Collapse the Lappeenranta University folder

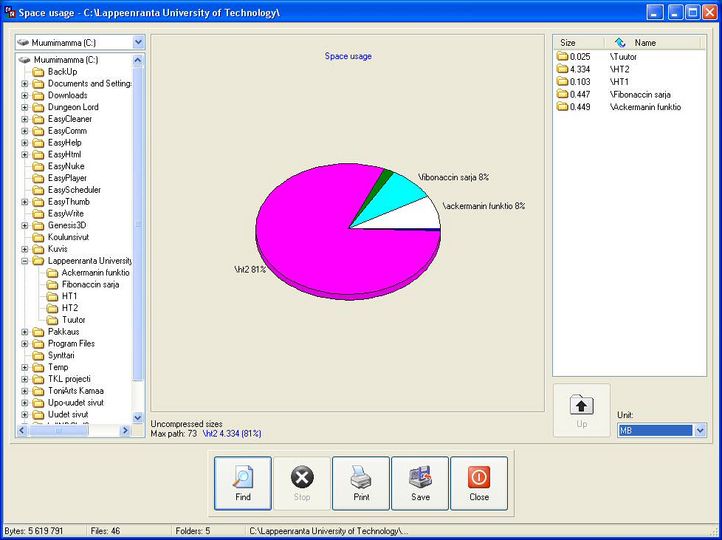25,261
